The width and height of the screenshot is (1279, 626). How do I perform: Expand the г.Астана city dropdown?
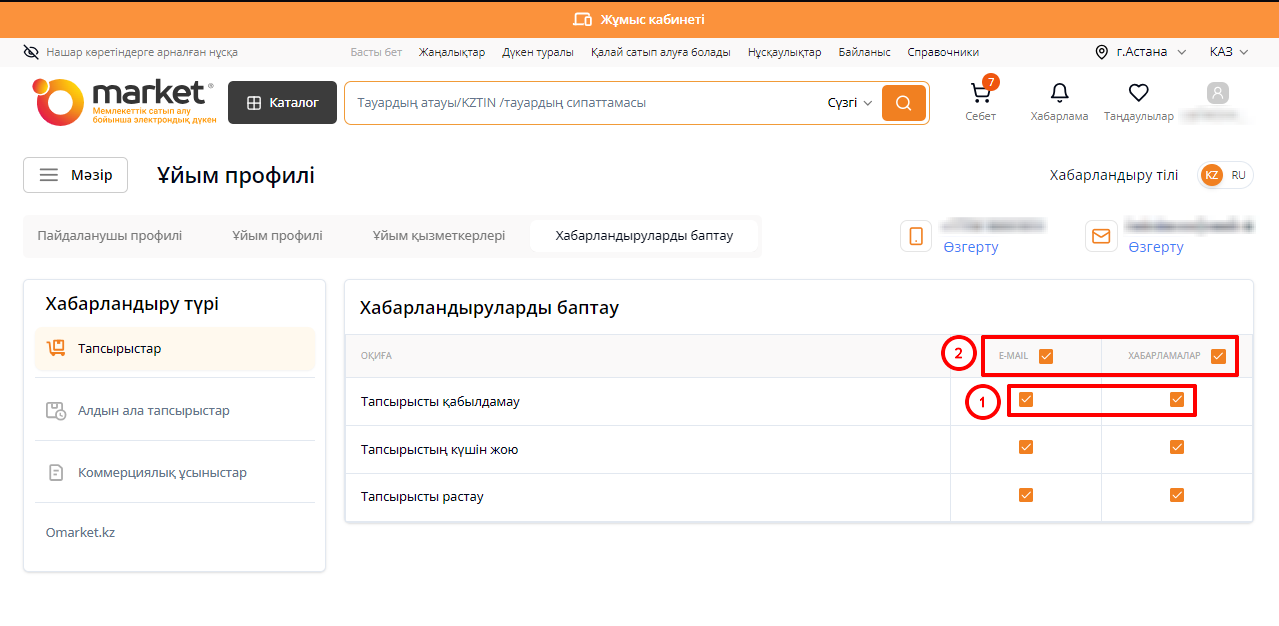pos(1141,52)
